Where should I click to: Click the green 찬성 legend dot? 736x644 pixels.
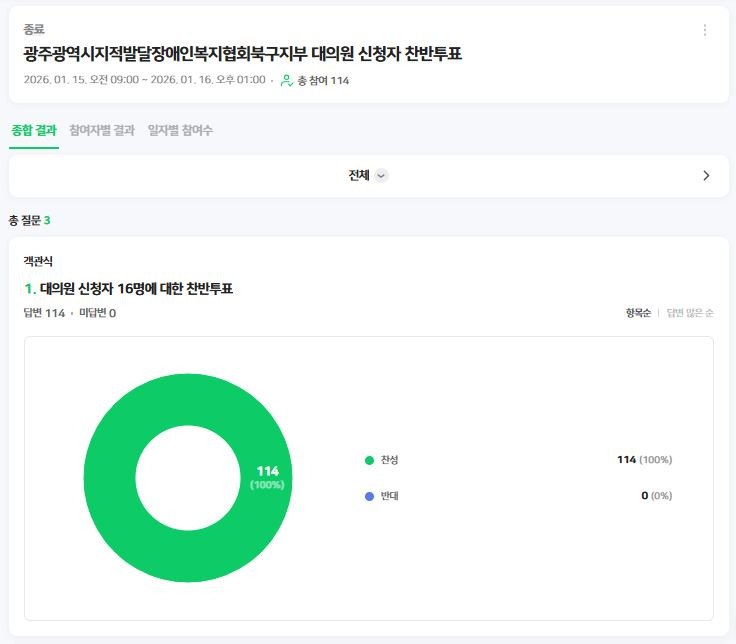click(x=369, y=460)
